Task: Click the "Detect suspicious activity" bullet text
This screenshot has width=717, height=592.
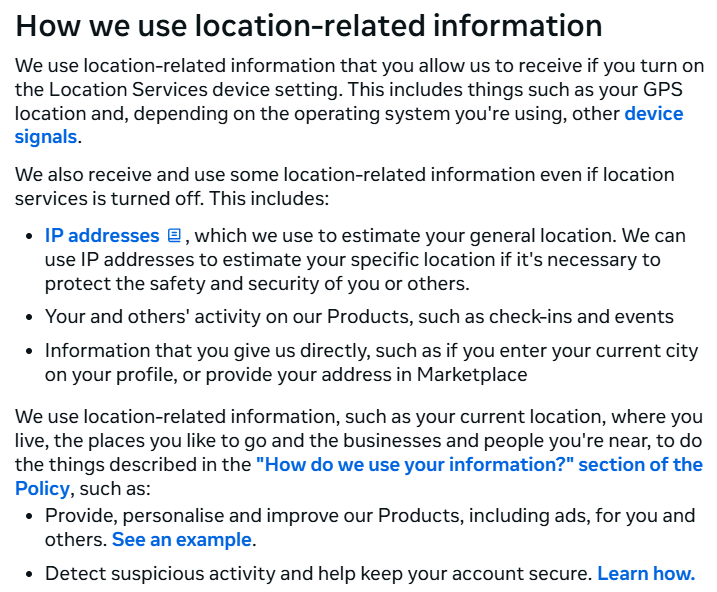Action: click(x=320, y=574)
